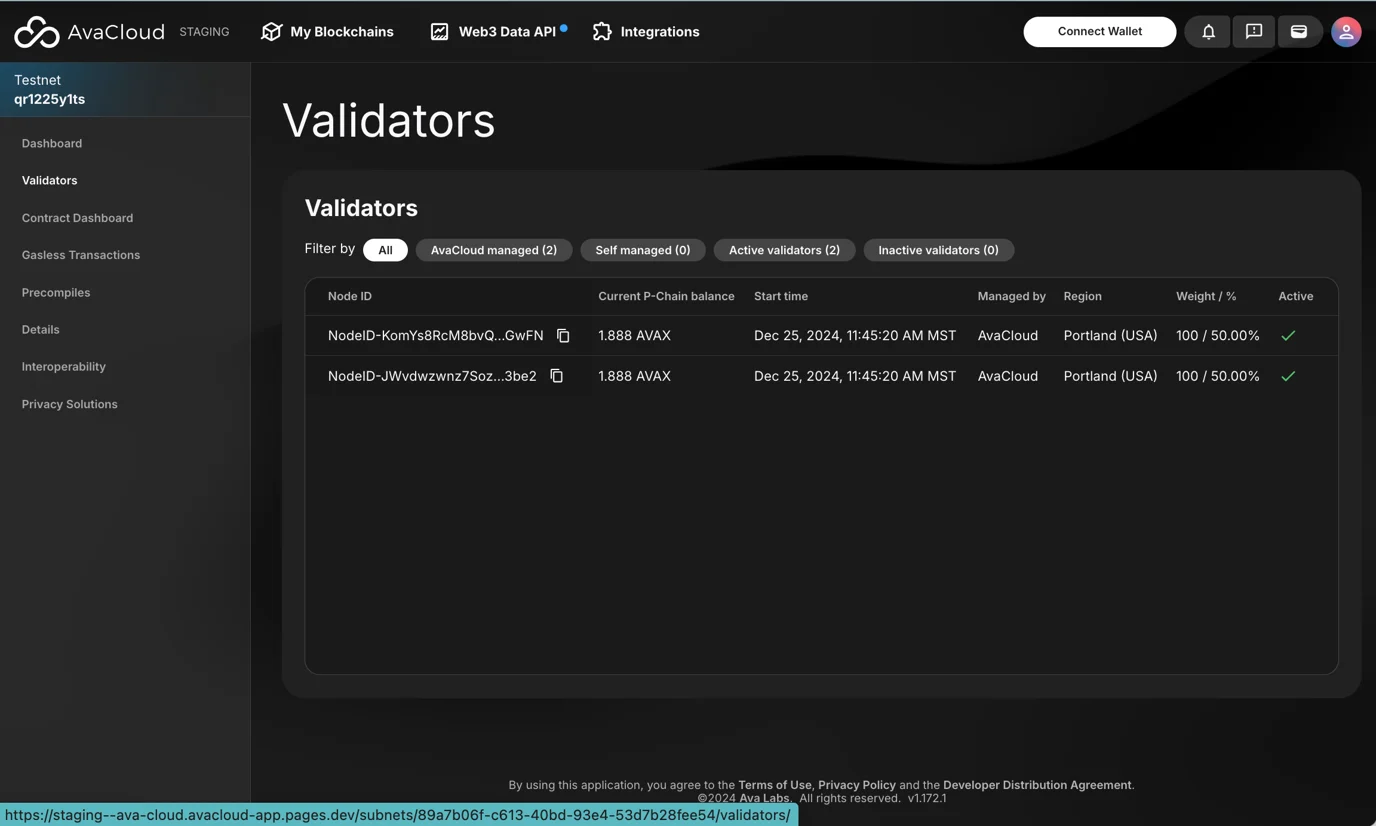Click the Connect Wallet button

pyautogui.click(x=1100, y=32)
